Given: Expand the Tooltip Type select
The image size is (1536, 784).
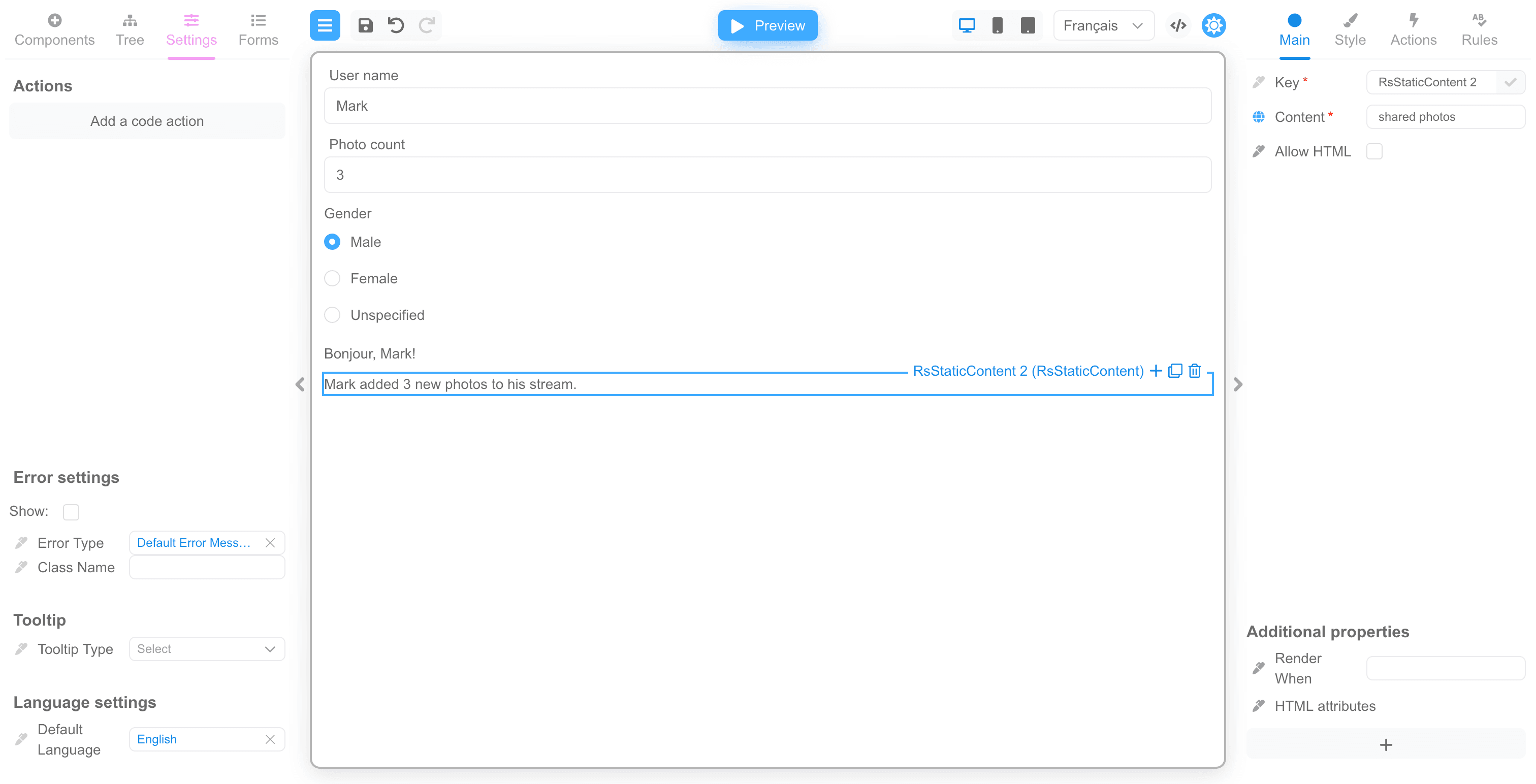Looking at the screenshot, I should click(207, 648).
